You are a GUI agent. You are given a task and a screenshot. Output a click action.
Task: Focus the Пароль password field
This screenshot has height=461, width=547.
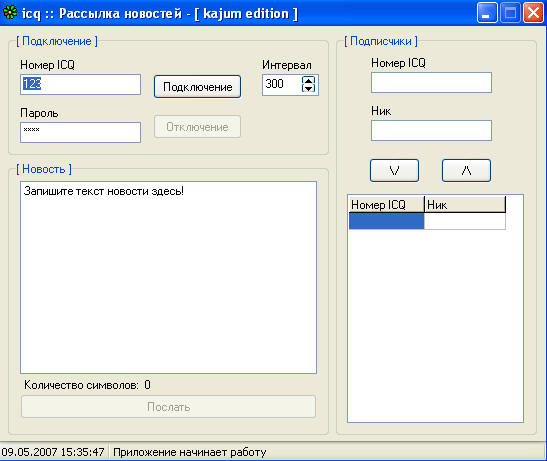(x=81, y=132)
